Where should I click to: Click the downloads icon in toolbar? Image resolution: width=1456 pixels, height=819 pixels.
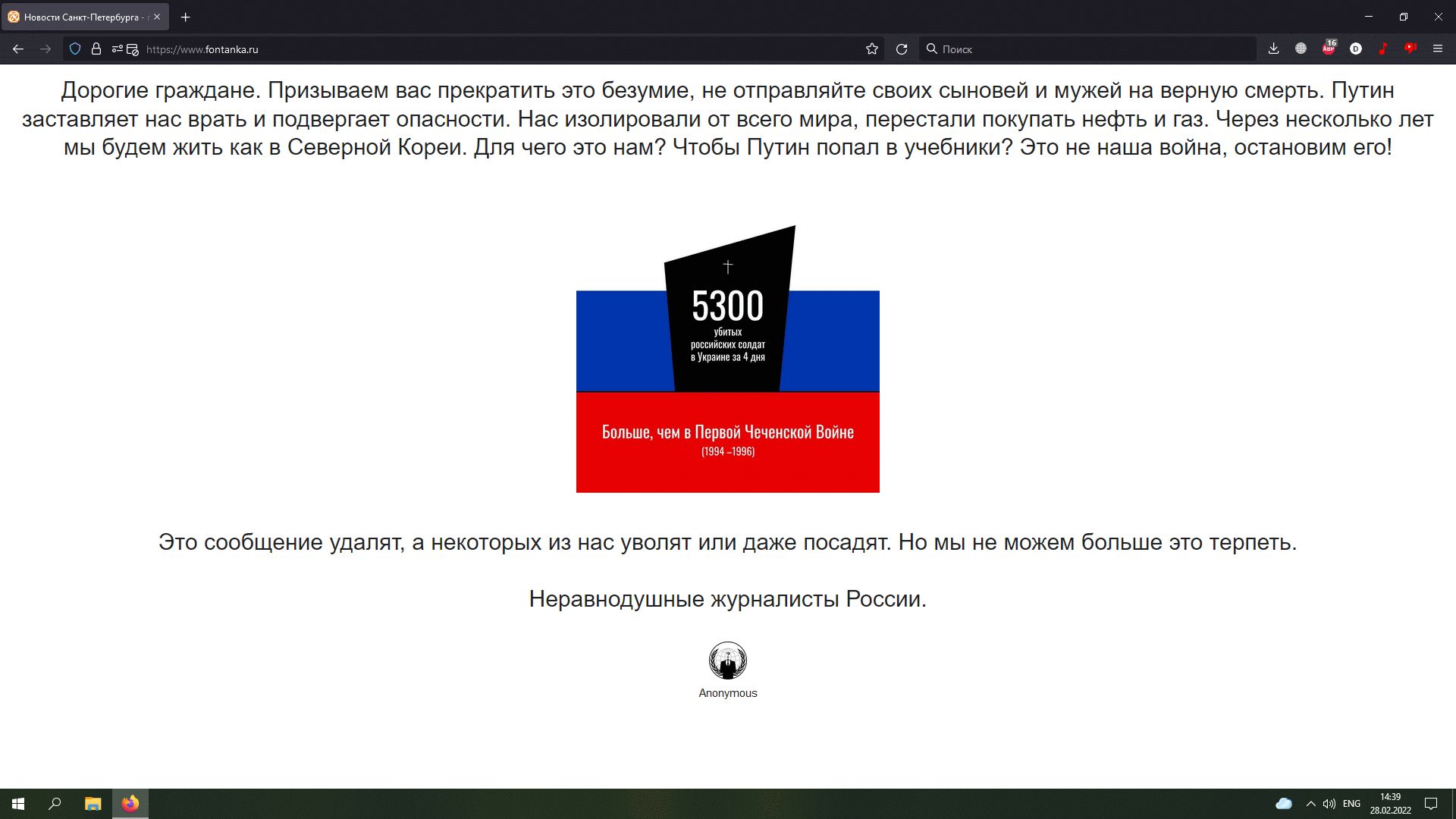1273,49
